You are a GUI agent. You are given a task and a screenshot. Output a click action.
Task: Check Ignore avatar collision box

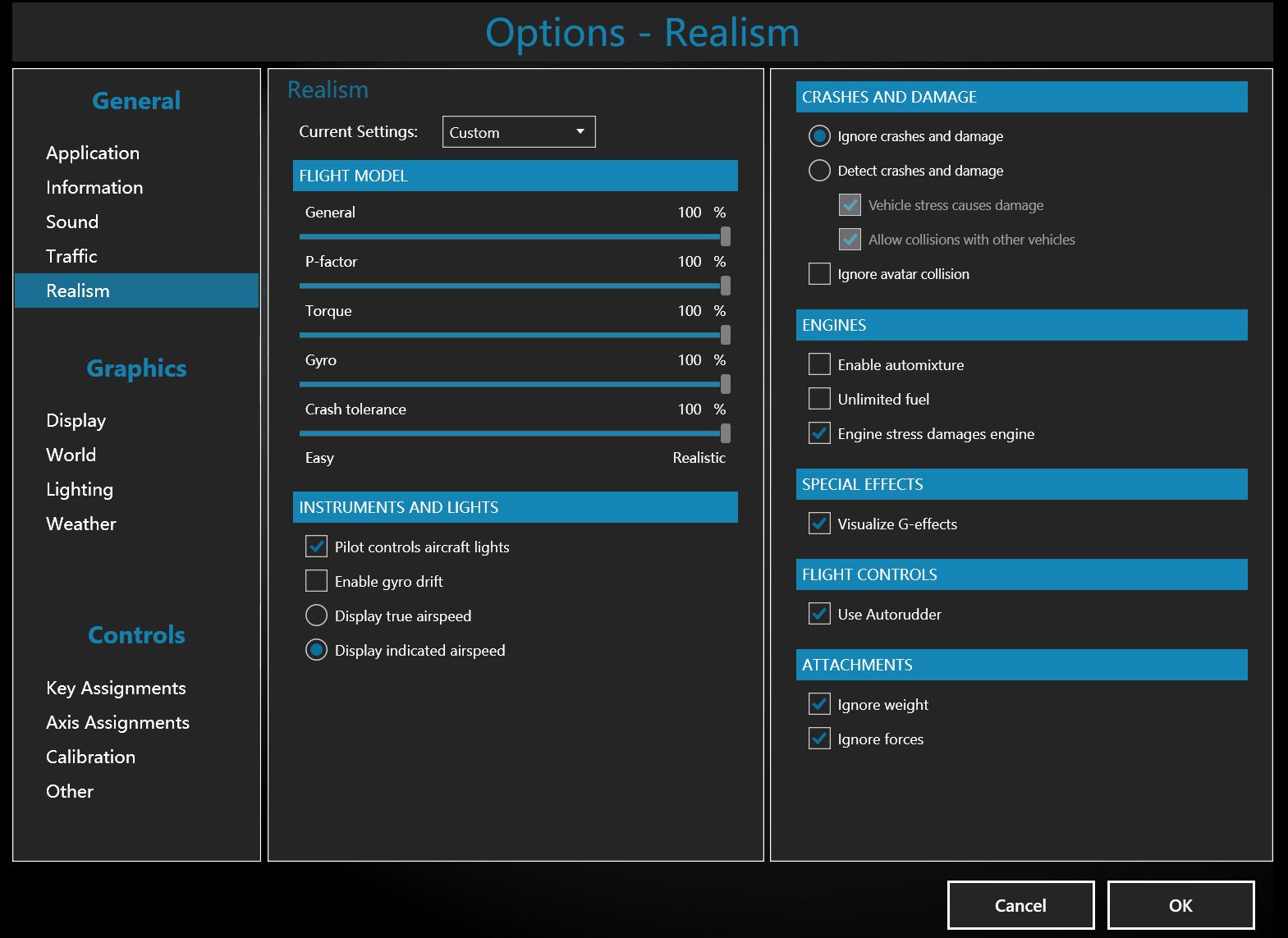click(x=819, y=274)
